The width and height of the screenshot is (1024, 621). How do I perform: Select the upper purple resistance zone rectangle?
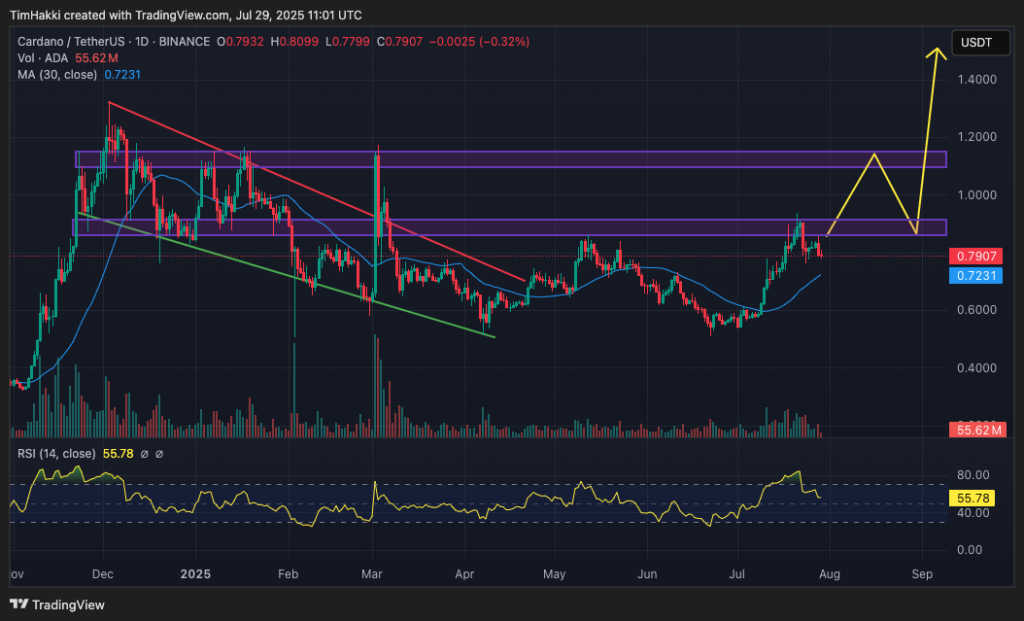coord(500,159)
